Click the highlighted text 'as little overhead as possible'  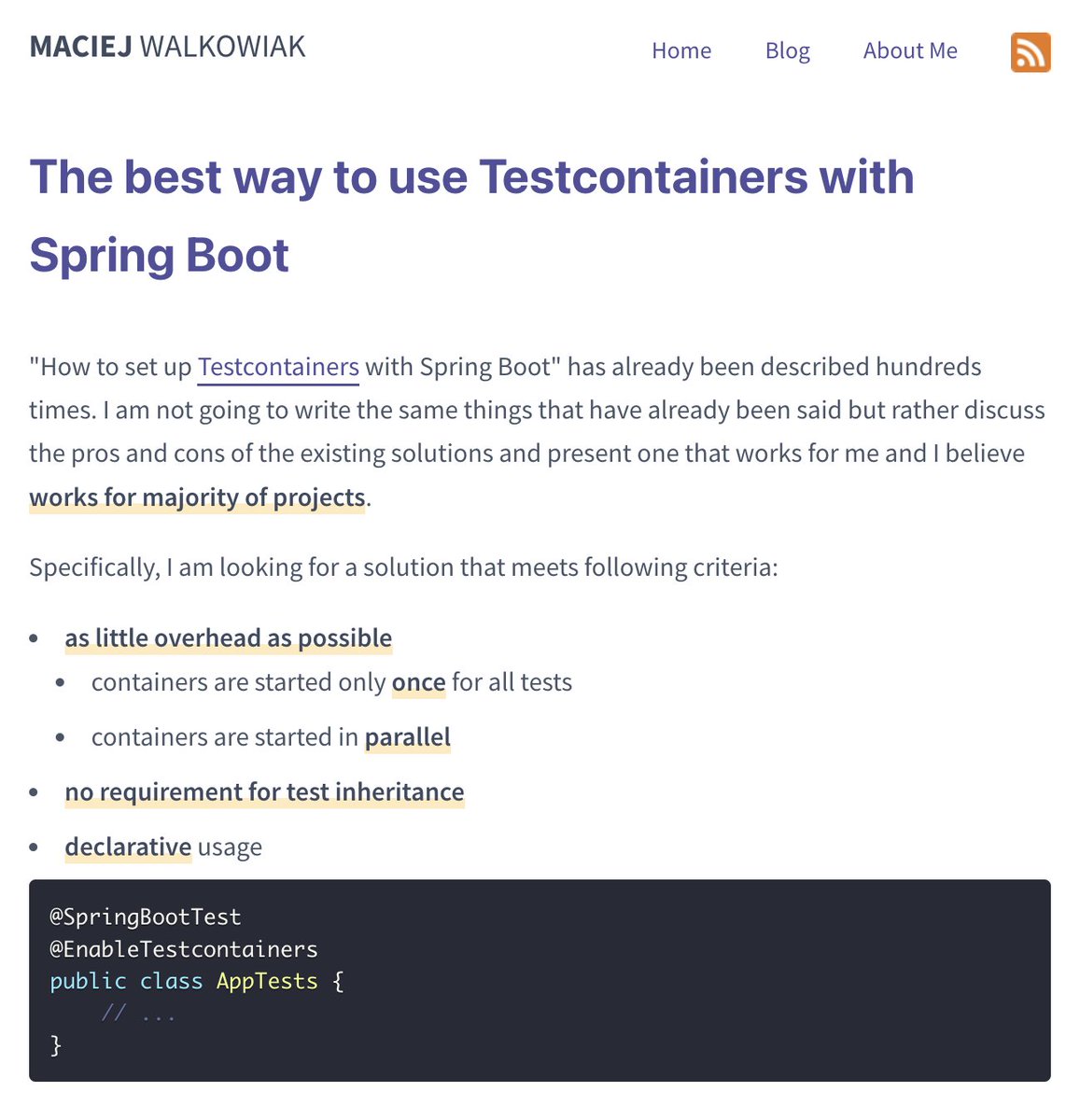click(228, 637)
